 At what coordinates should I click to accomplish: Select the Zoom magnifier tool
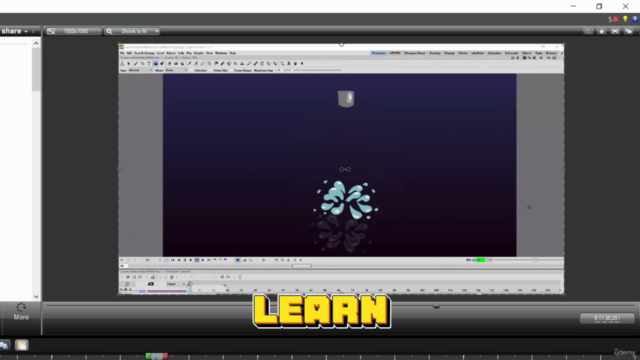pos(282,63)
